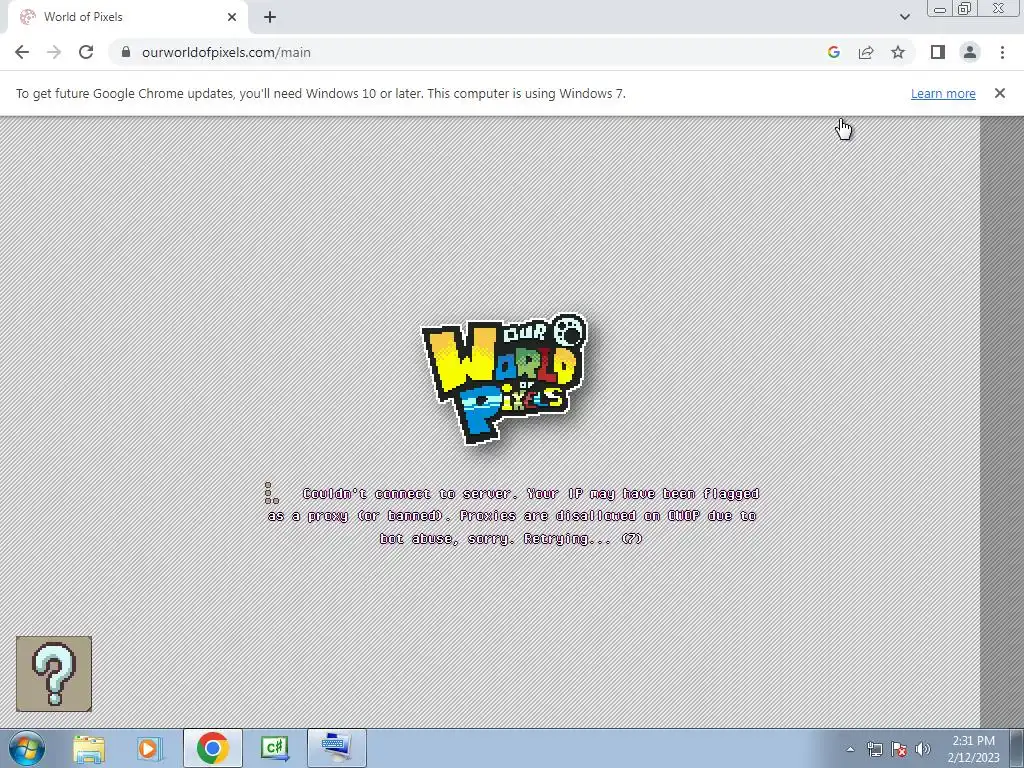Image resolution: width=1024 pixels, height=768 pixels.
Task: Bookmark this tab with the star
Action: click(x=898, y=52)
